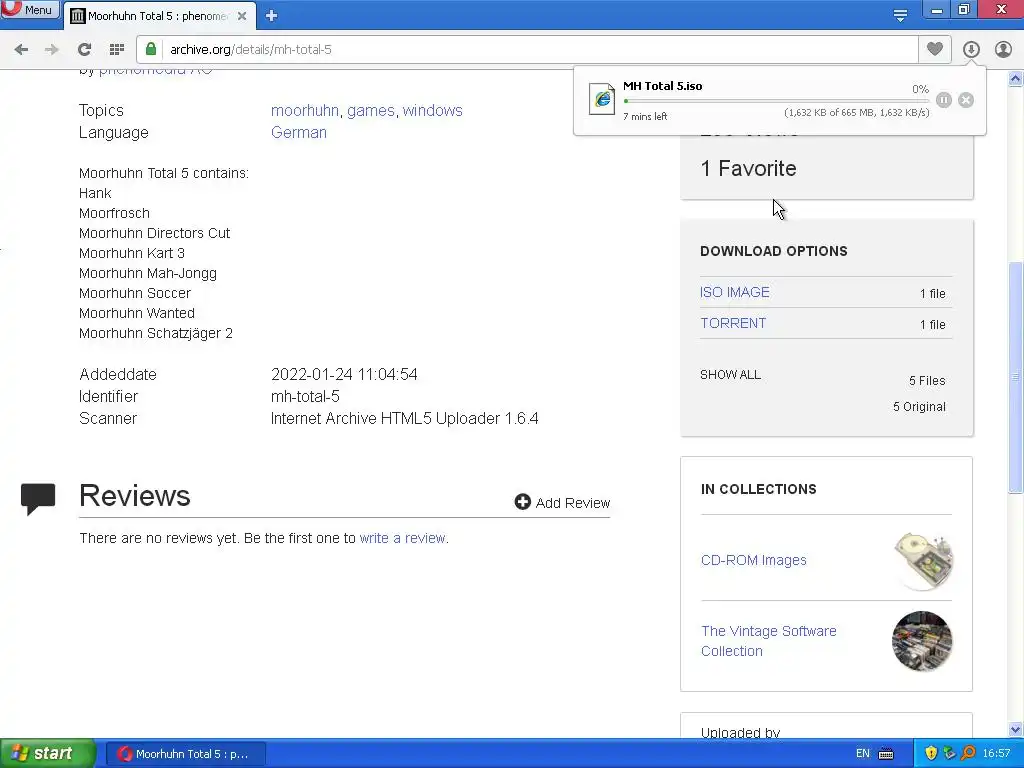The height and width of the screenshot is (768, 1024).
Task: Click the vertical scrollbar thumb
Action: [x=1015, y=377]
